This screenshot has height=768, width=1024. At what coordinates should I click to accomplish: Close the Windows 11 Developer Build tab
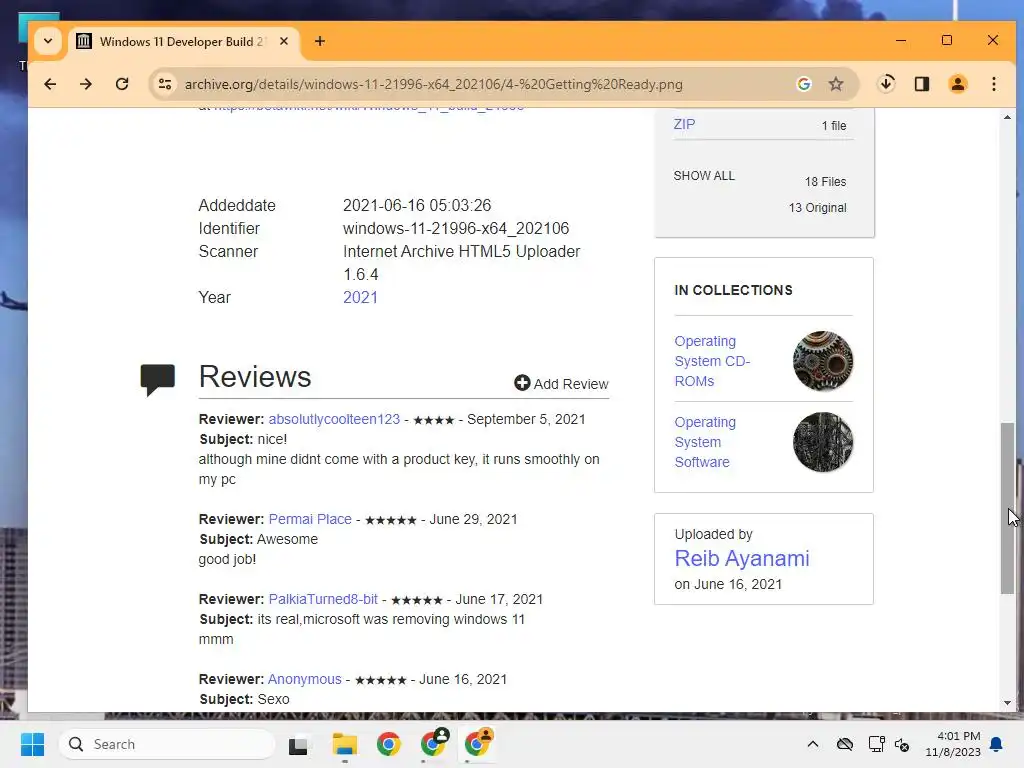[x=284, y=41]
